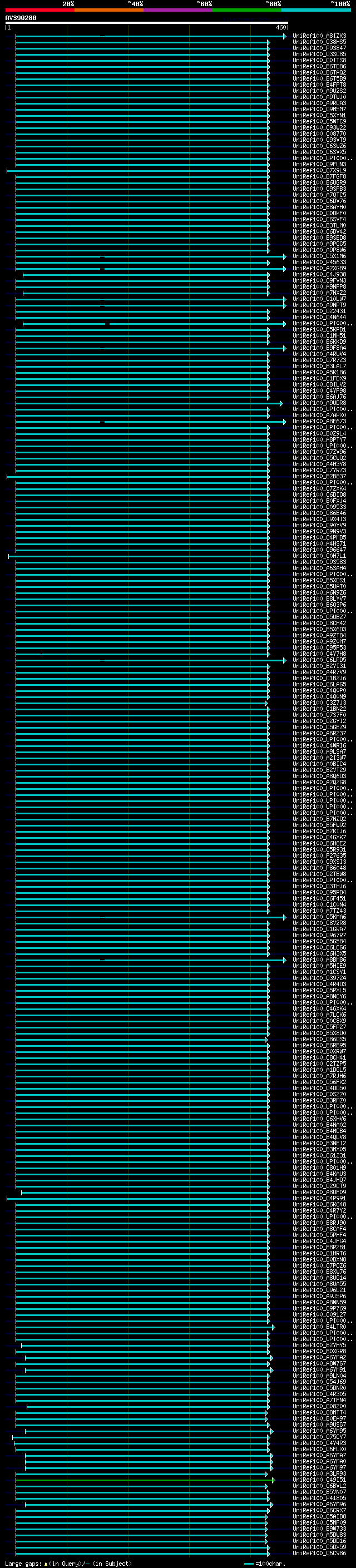
Task: Select label UniRef100_Q93VT9
Action: (319, 140)
